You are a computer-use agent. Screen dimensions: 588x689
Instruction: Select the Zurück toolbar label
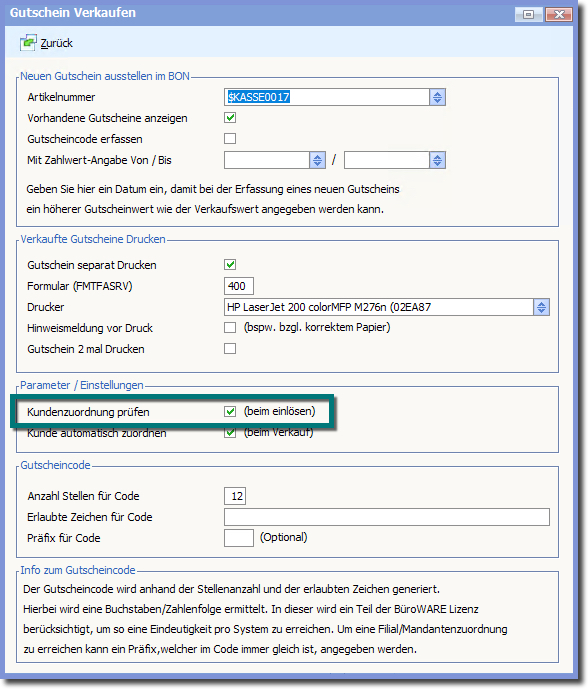[x=56, y=43]
